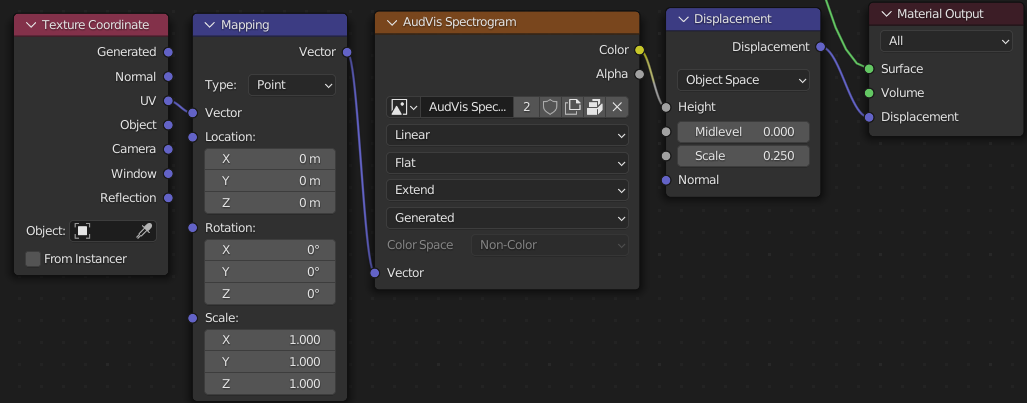Click the AudVis Spec... image name field
Viewport: 1027px width, 403px height.
[467, 107]
